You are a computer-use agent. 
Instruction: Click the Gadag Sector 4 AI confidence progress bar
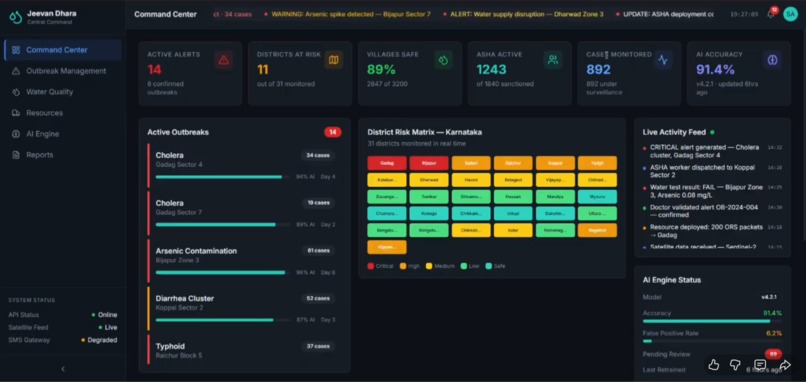pyautogui.click(x=222, y=177)
